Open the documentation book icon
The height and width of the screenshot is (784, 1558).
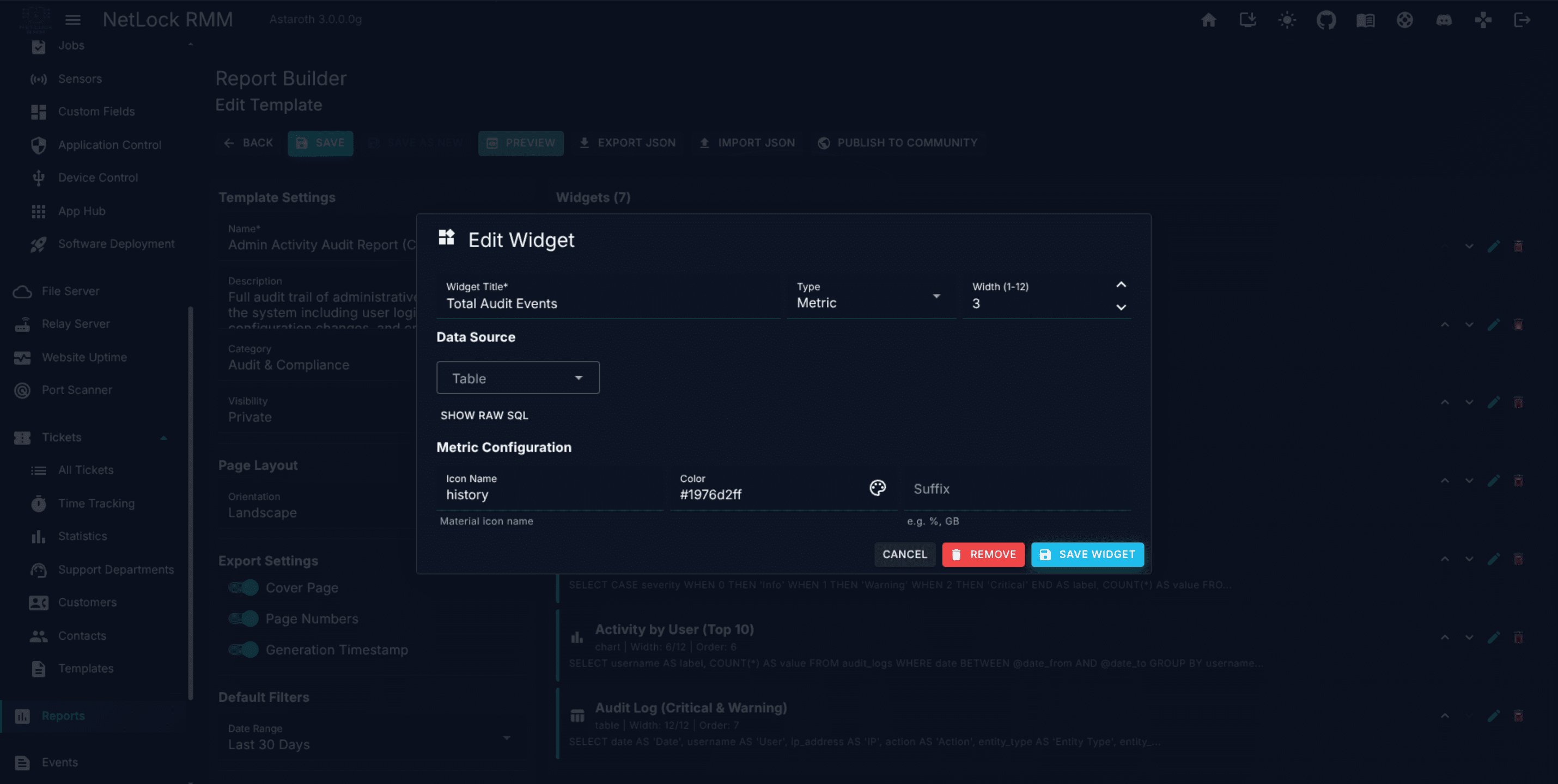pos(1366,20)
